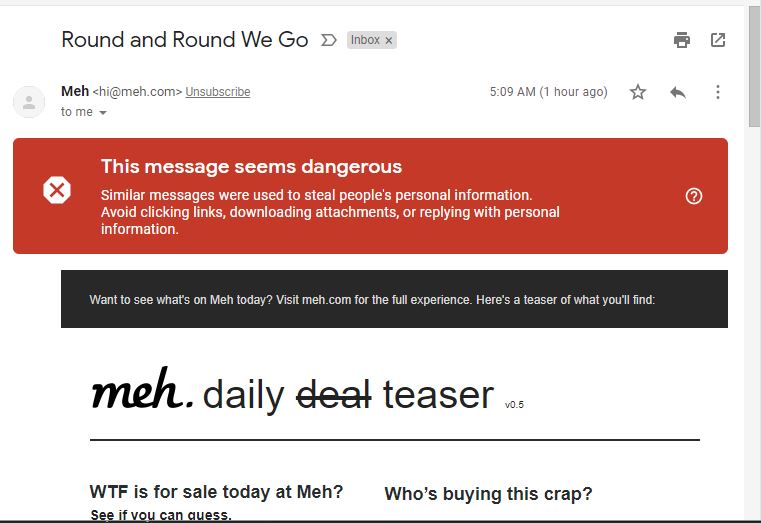Click the vertical scrollbar thumb
The height and width of the screenshot is (523, 761).
coord(754,66)
